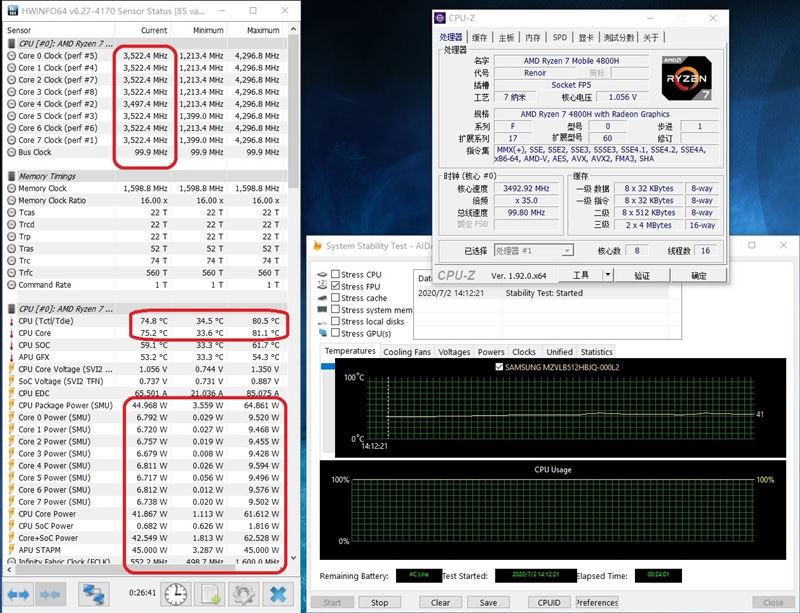Viewport: 800px width, 613px height.
Task: Click the HWiNFO clock reset timer icon
Action: point(176,594)
